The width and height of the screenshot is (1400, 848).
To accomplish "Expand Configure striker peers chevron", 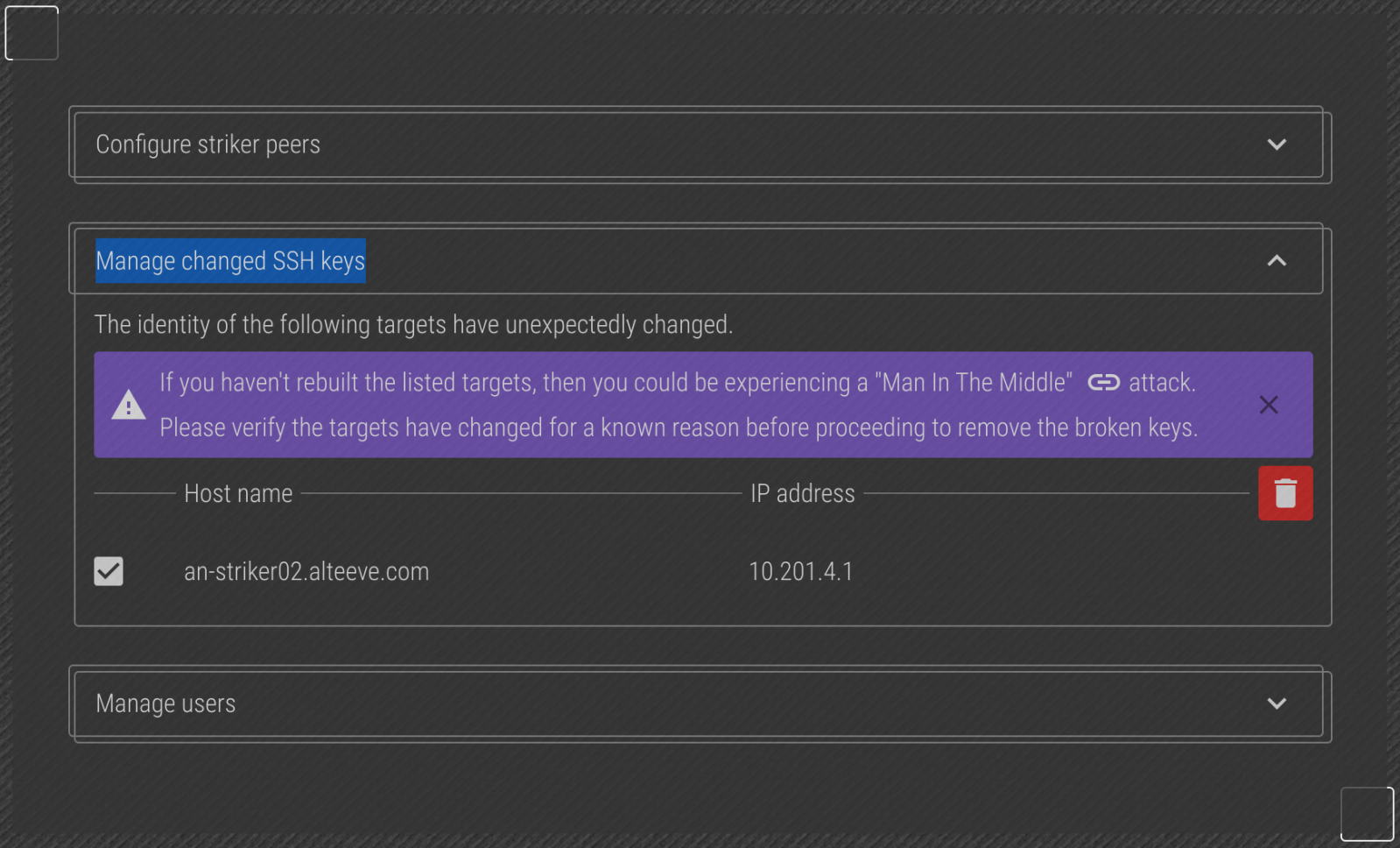I will coord(1277,145).
